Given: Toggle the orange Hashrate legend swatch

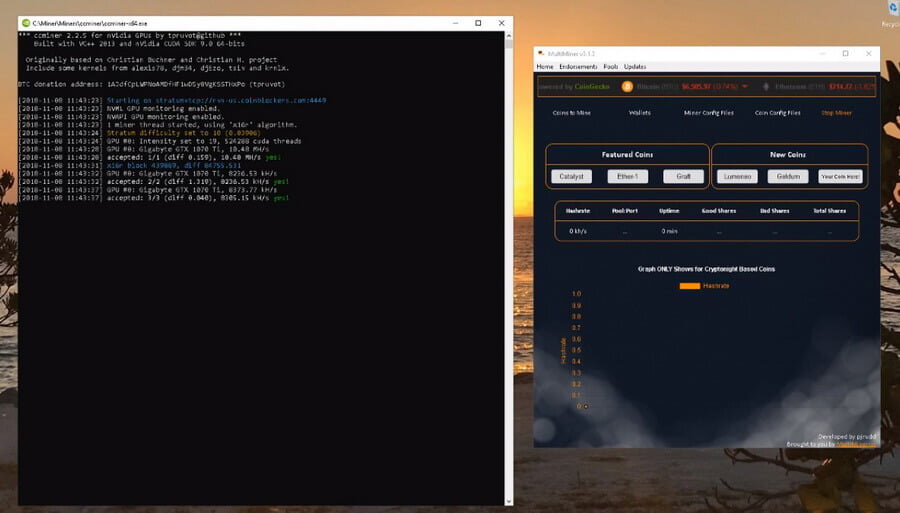Looking at the screenshot, I should click(689, 286).
